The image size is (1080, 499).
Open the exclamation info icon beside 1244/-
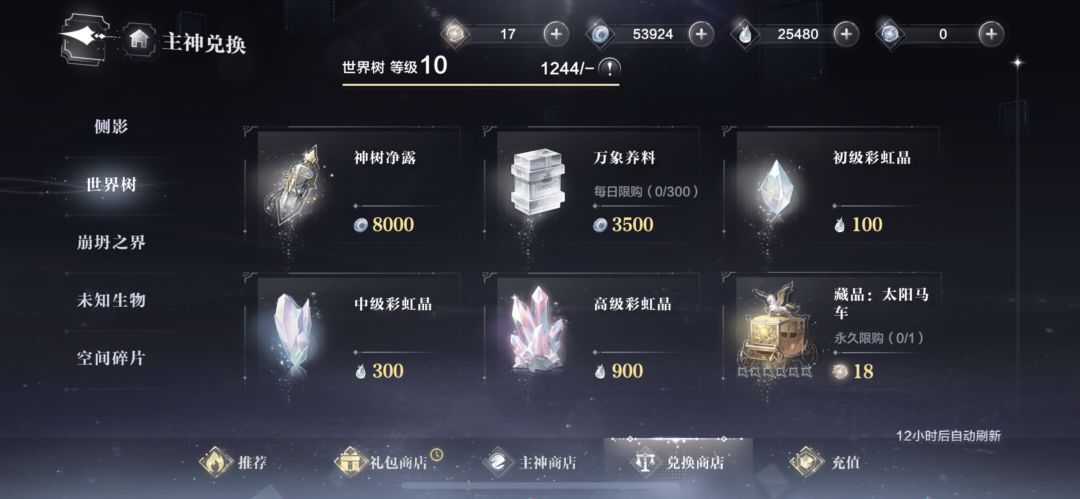(x=610, y=68)
